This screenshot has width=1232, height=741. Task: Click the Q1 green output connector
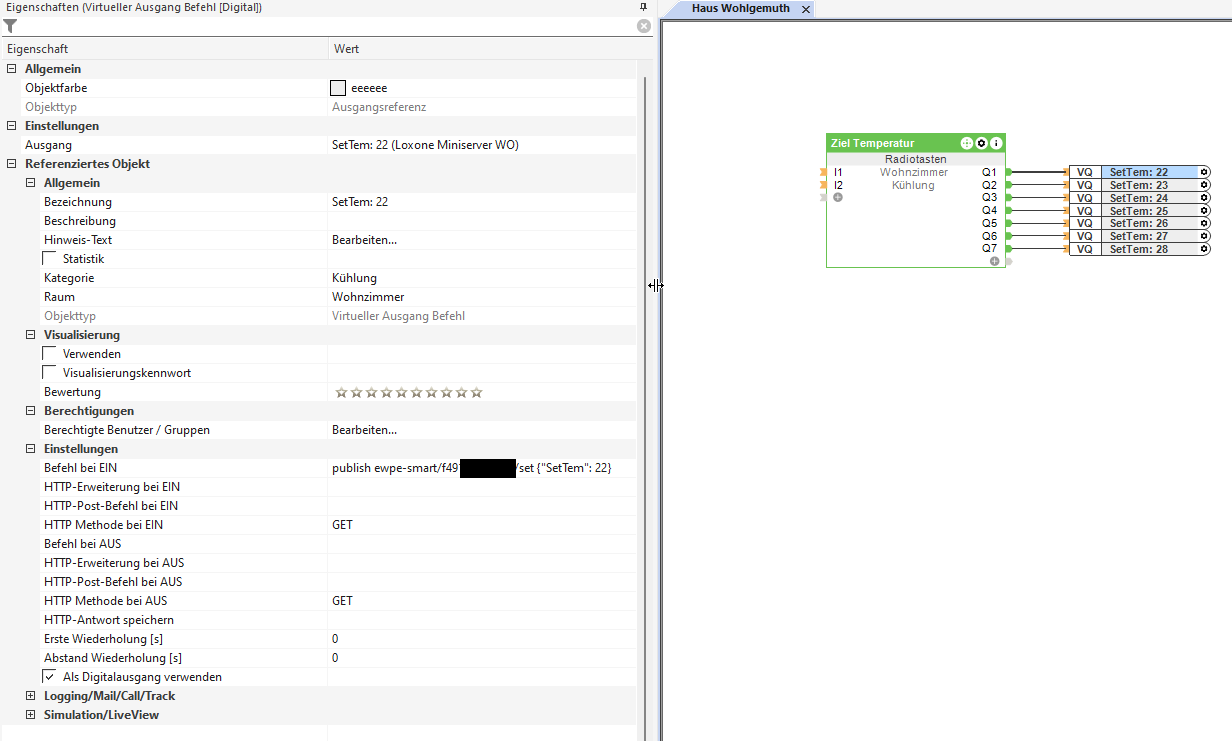pos(1009,172)
